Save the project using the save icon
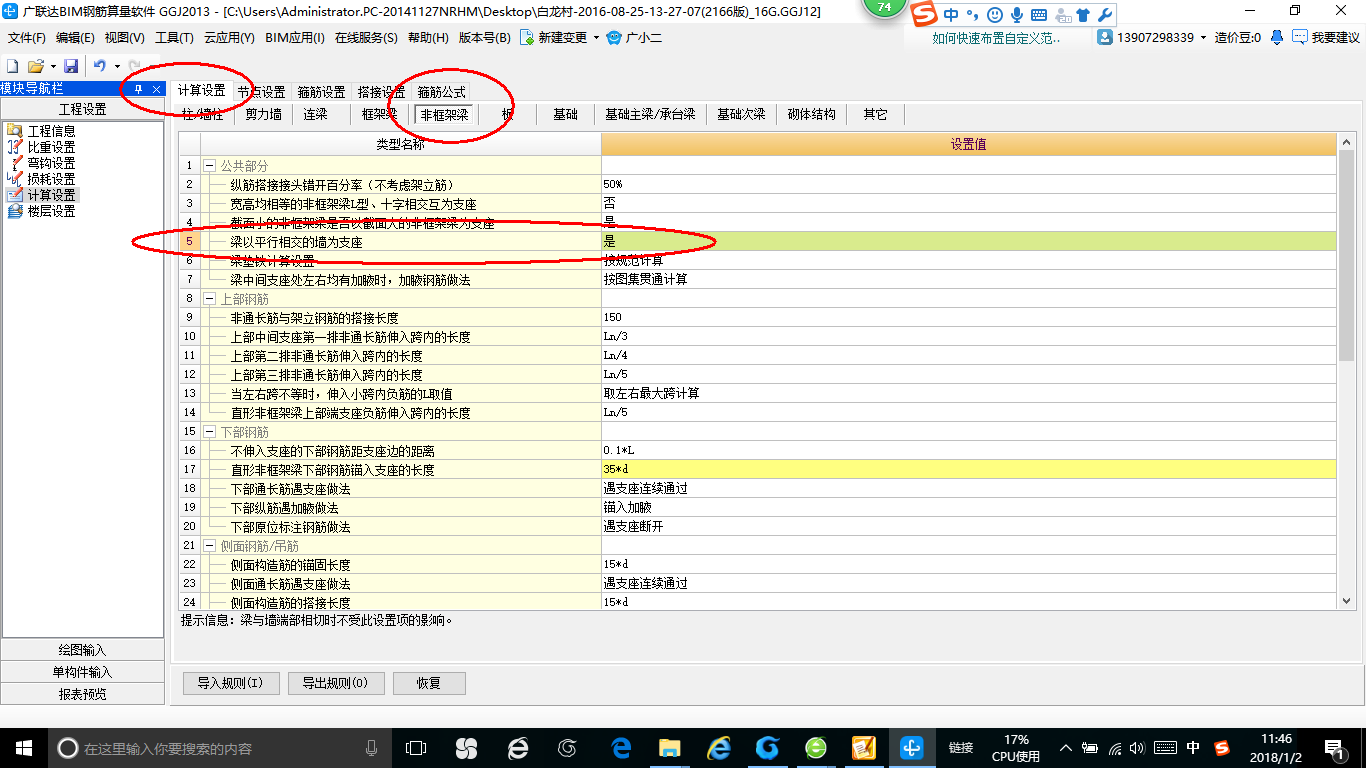The height and width of the screenshot is (768, 1366). point(71,64)
